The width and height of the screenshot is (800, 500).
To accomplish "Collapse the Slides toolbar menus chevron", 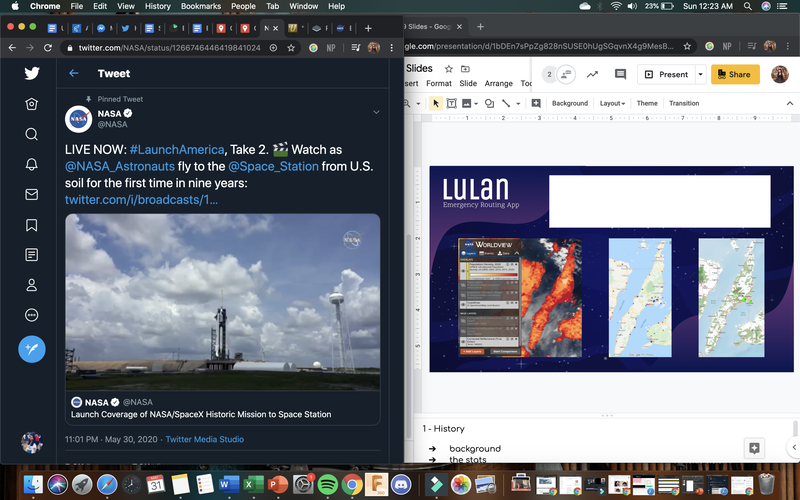I will click(790, 103).
